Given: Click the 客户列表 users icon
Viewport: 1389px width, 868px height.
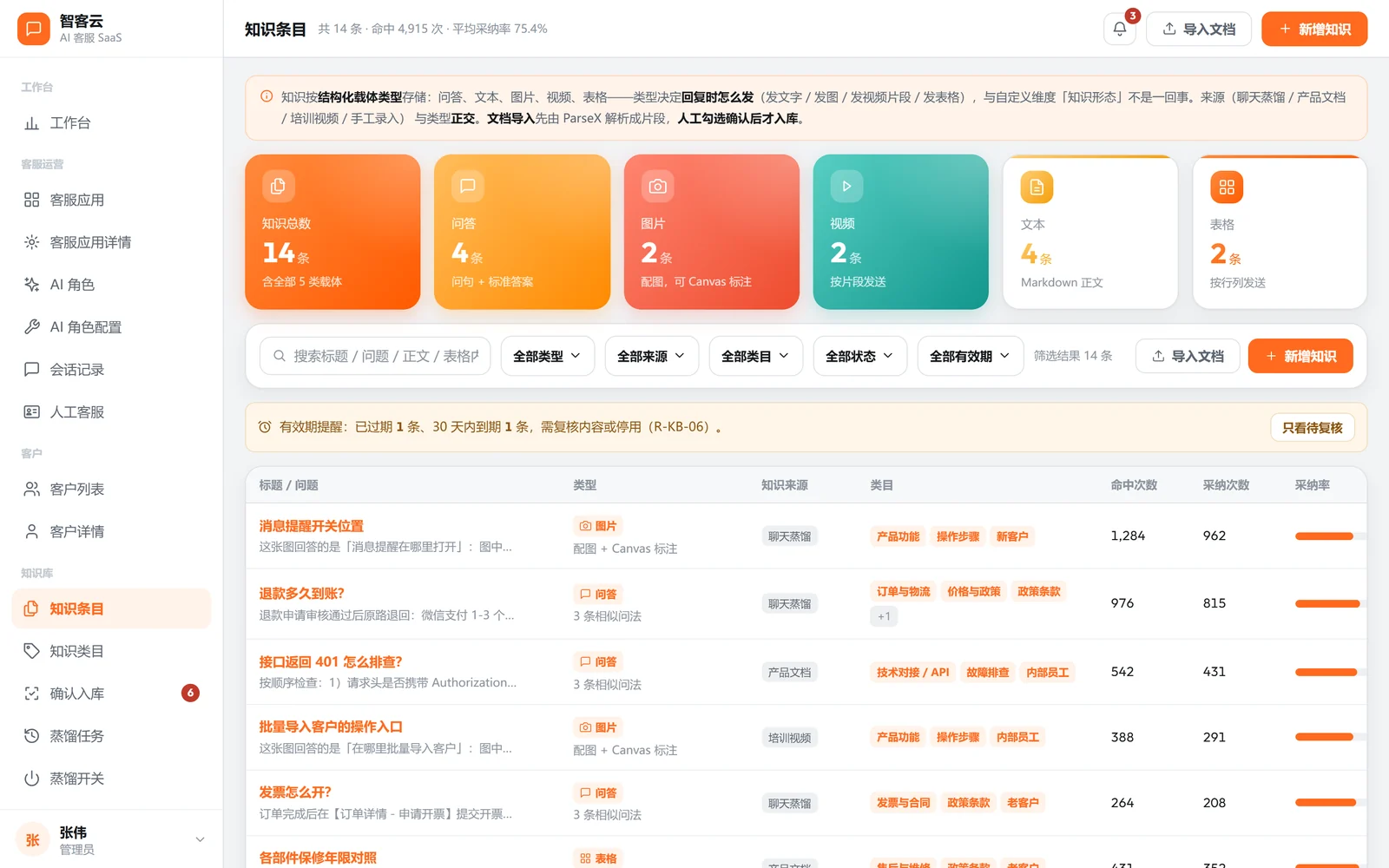Looking at the screenshot, I should 32,490.
